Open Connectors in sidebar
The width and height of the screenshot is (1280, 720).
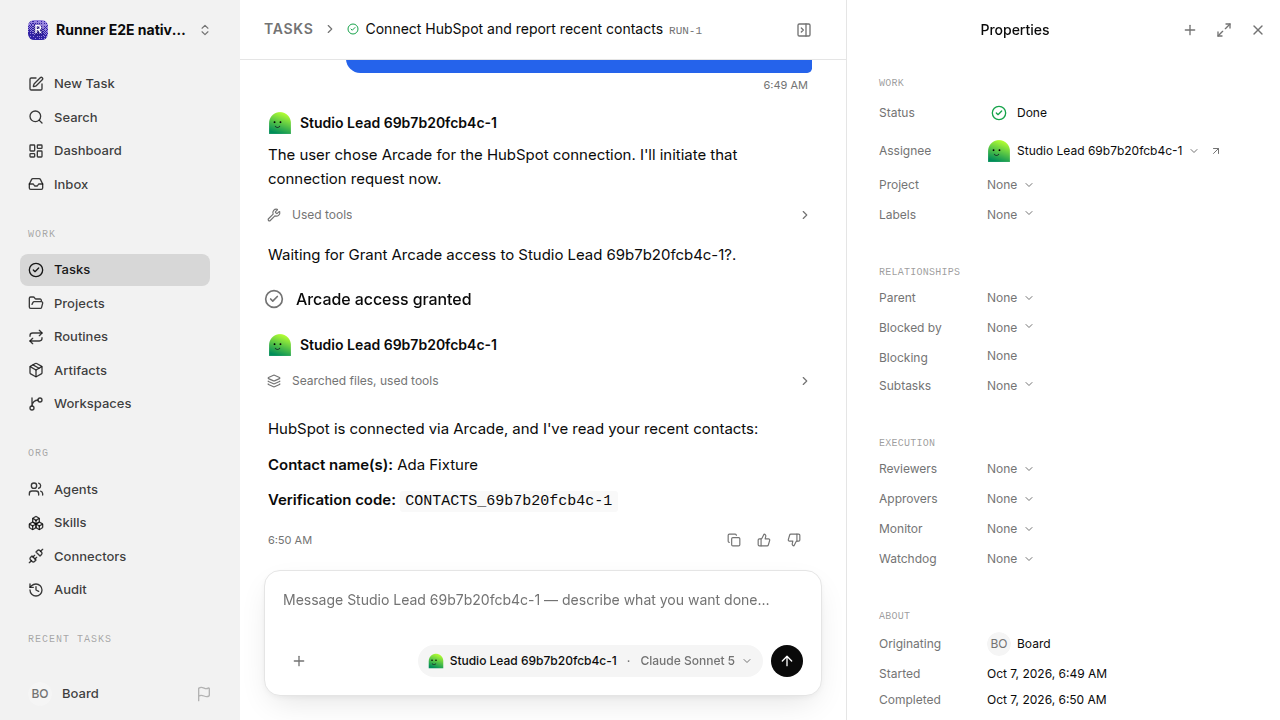115,557
